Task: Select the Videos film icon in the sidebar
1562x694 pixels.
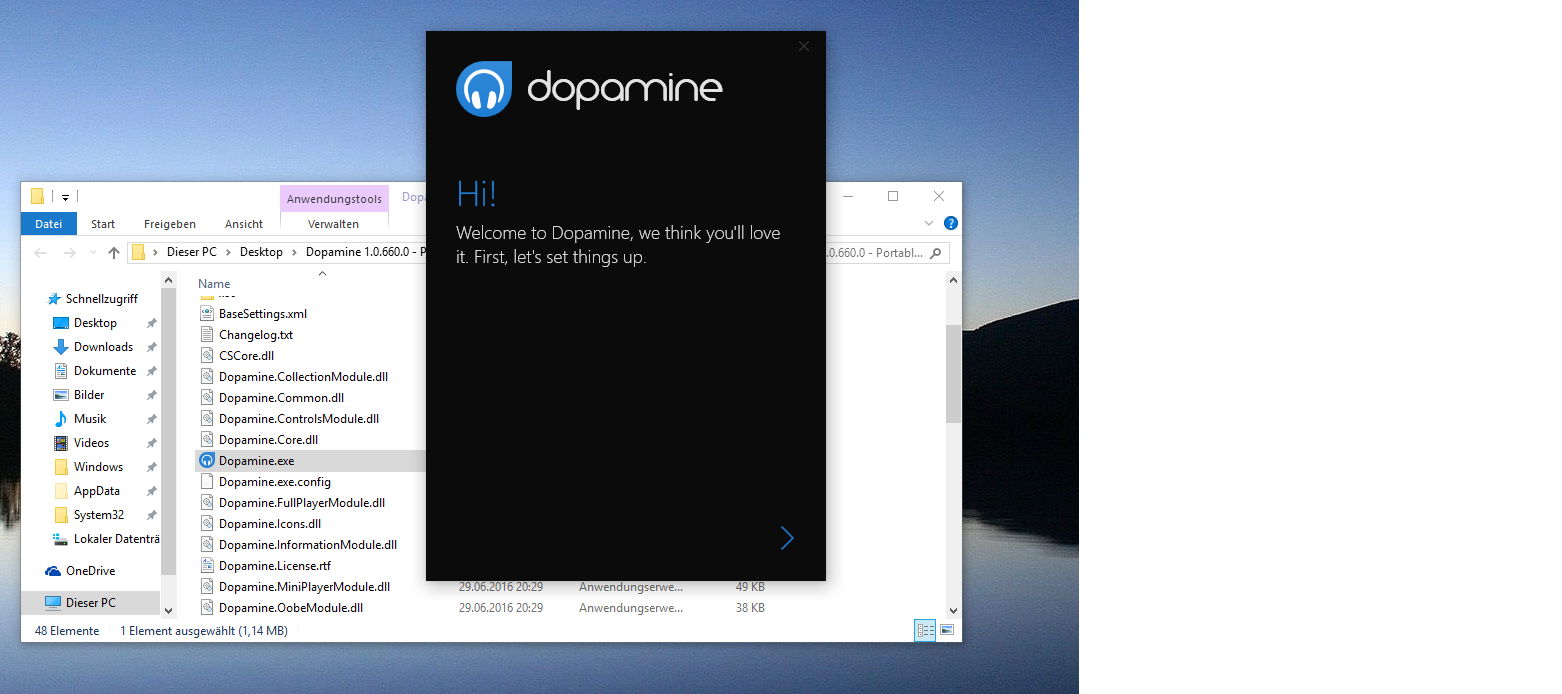Action: [60, 443]
